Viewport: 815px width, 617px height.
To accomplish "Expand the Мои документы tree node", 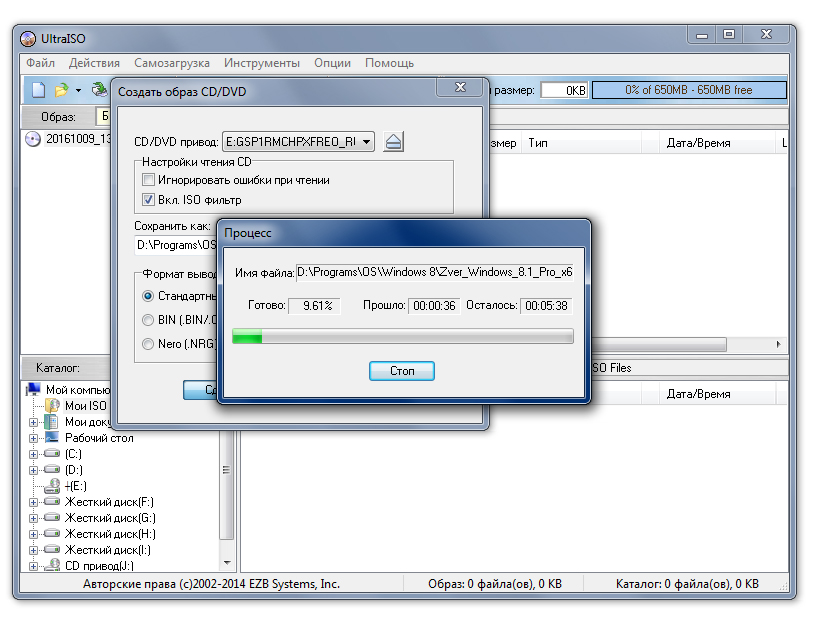I will pyautogui.click(x=33, y=422).
